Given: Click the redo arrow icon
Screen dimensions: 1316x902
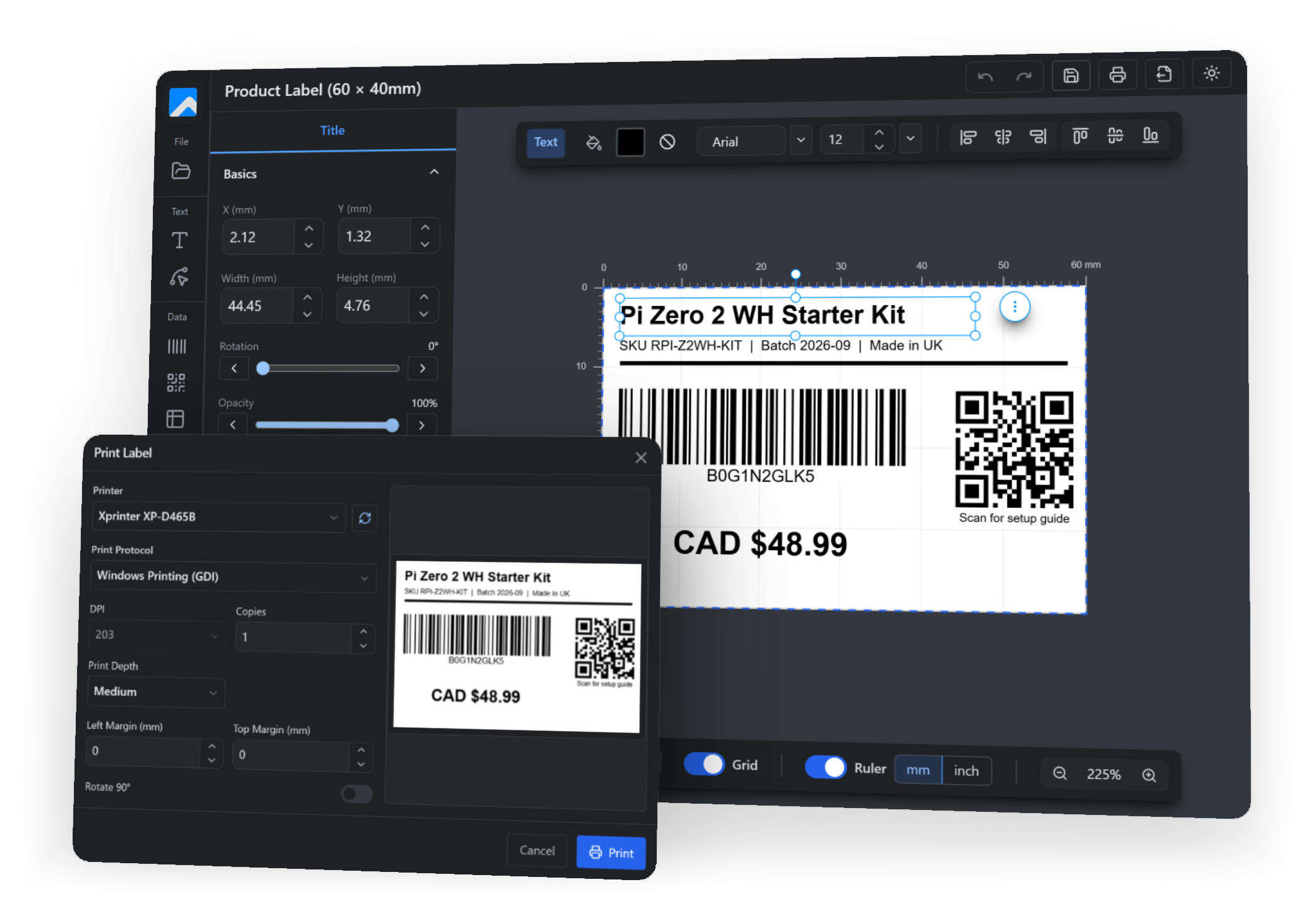Looking at the screenshot, I should coord(1024,76).
